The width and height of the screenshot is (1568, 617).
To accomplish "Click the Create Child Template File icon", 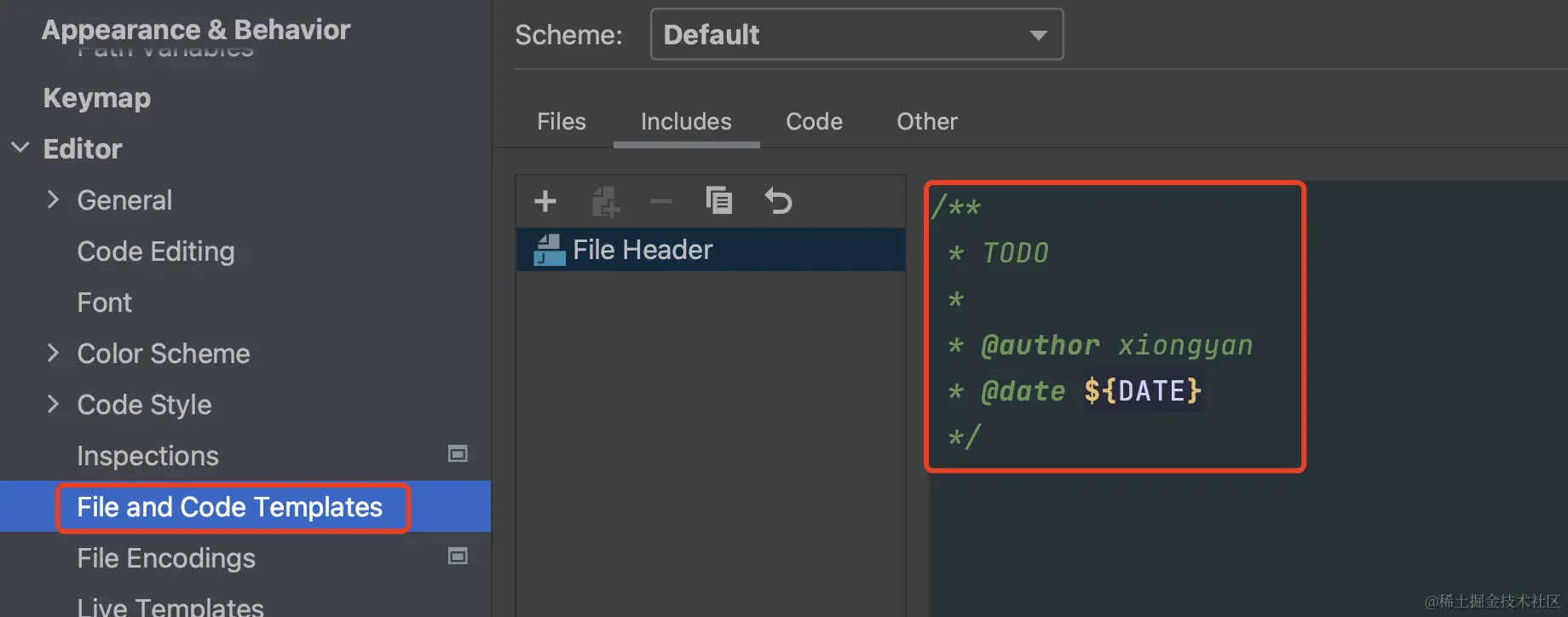I will [605, 201].
